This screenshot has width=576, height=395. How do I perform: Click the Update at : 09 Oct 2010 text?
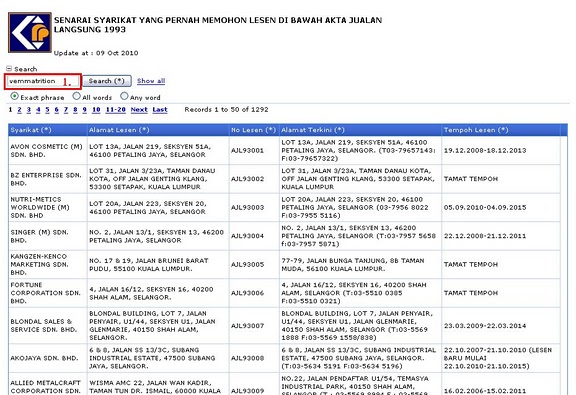click(96, 53)
